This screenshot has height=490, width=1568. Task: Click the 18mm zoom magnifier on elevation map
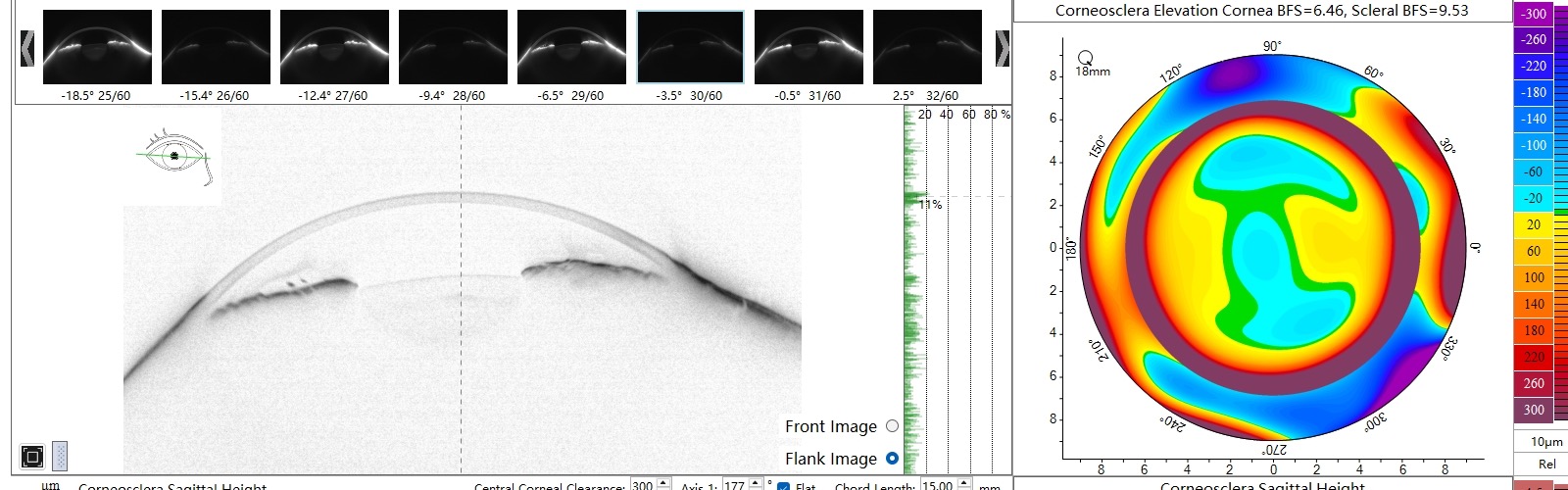pyautogui.click(x=1086, y=58)
